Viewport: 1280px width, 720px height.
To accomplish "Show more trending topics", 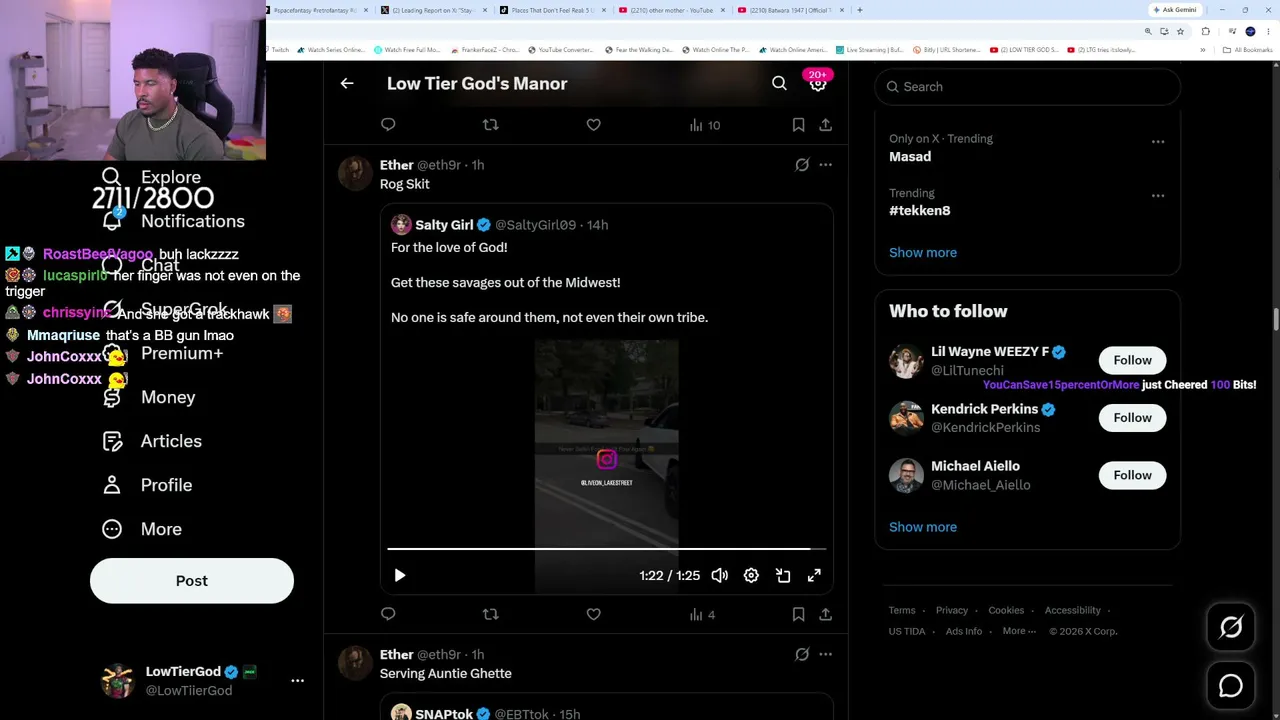I will (x=923, y=253).
